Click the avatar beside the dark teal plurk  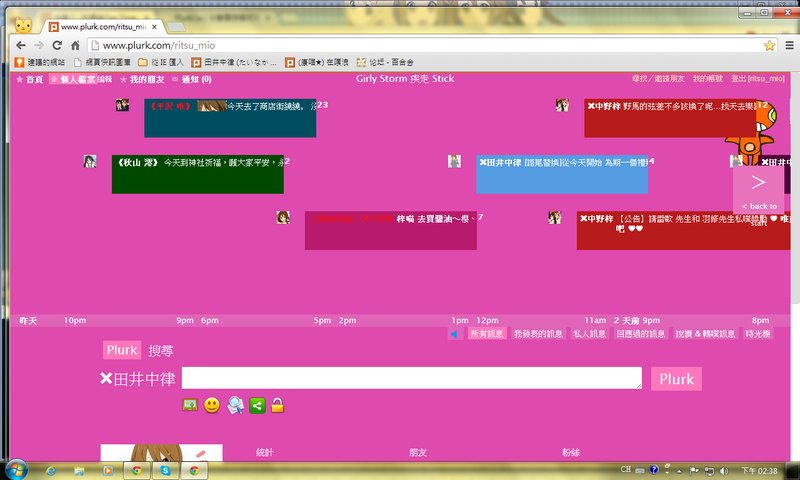(122, 105)
